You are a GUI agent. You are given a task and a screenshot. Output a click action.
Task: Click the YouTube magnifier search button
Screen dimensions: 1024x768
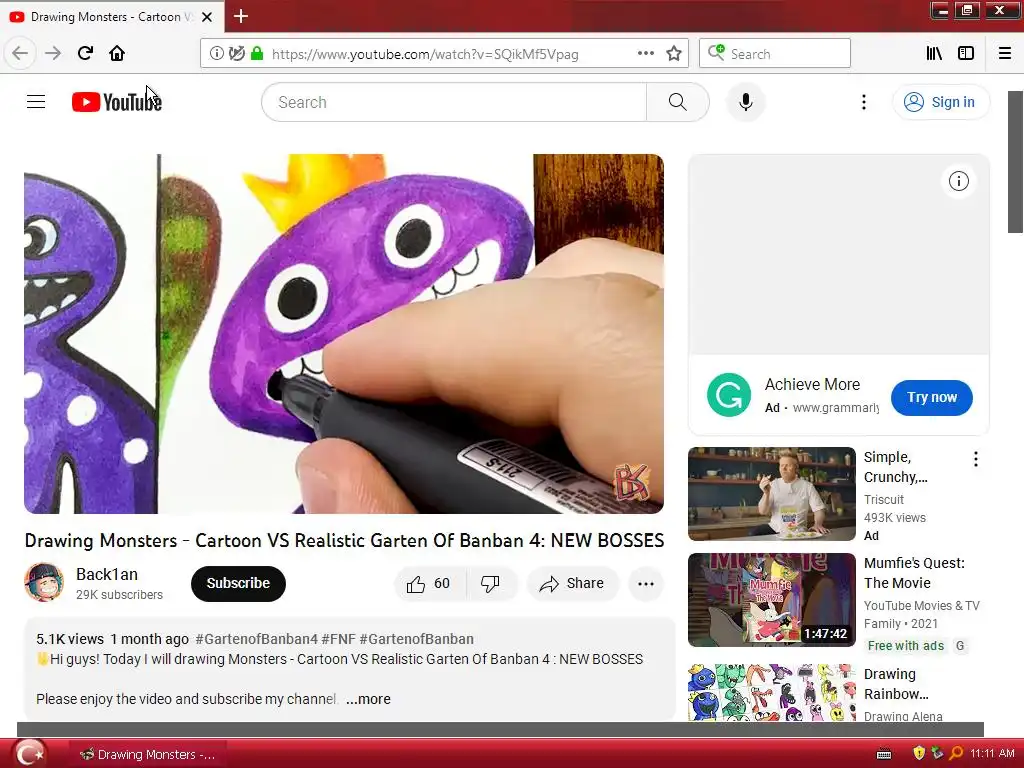coord(678,102)
